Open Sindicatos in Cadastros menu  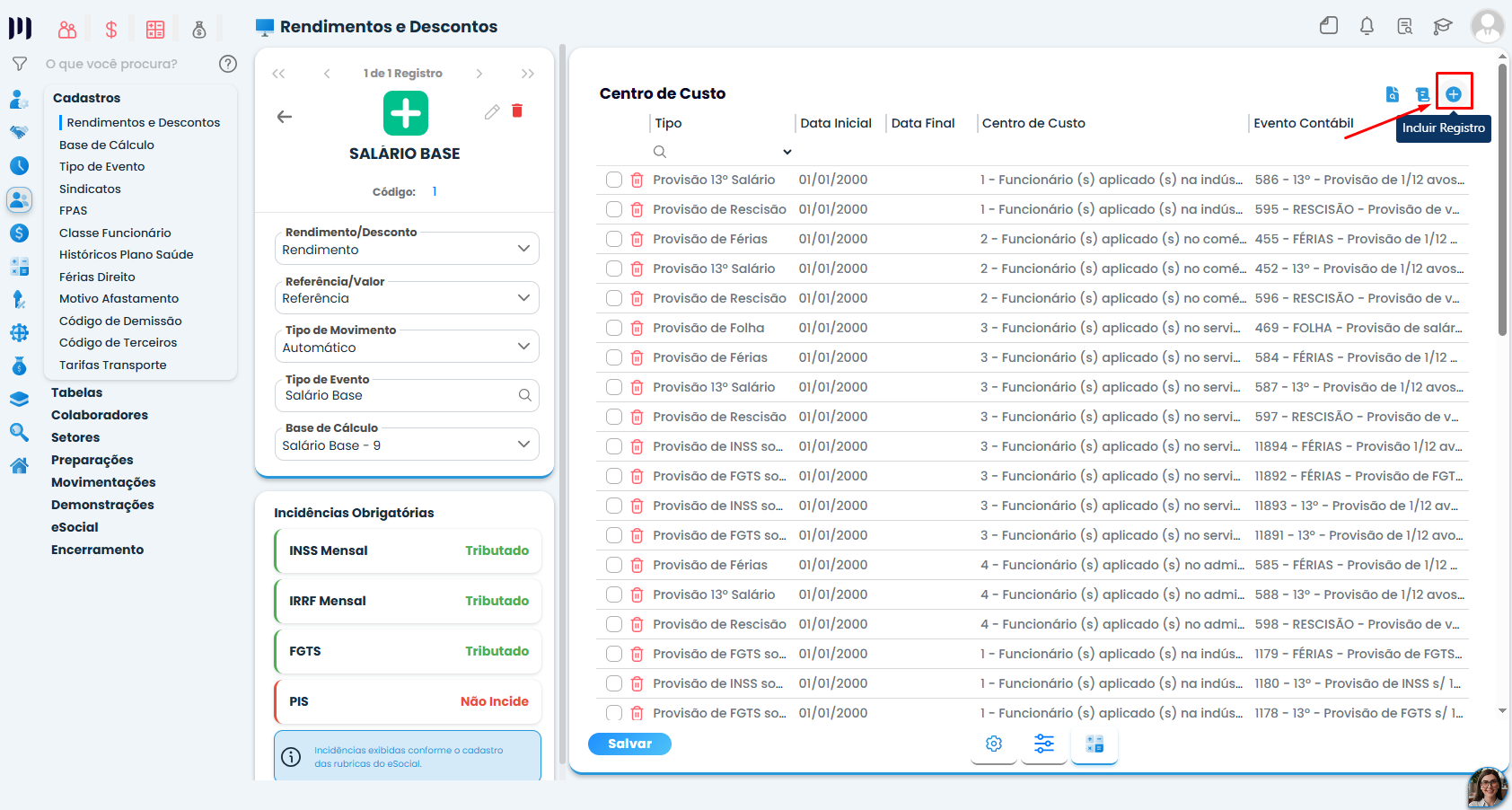coord(90,189)
